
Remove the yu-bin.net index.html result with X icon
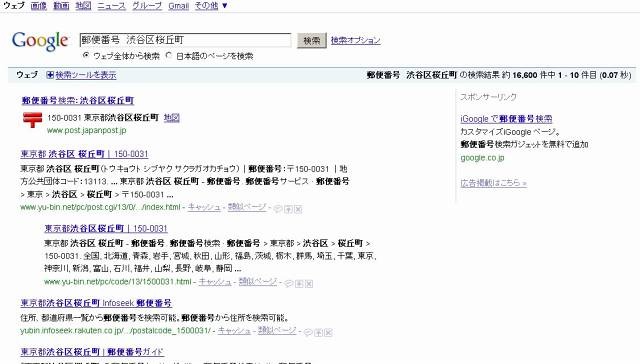[x=298, y=209]
